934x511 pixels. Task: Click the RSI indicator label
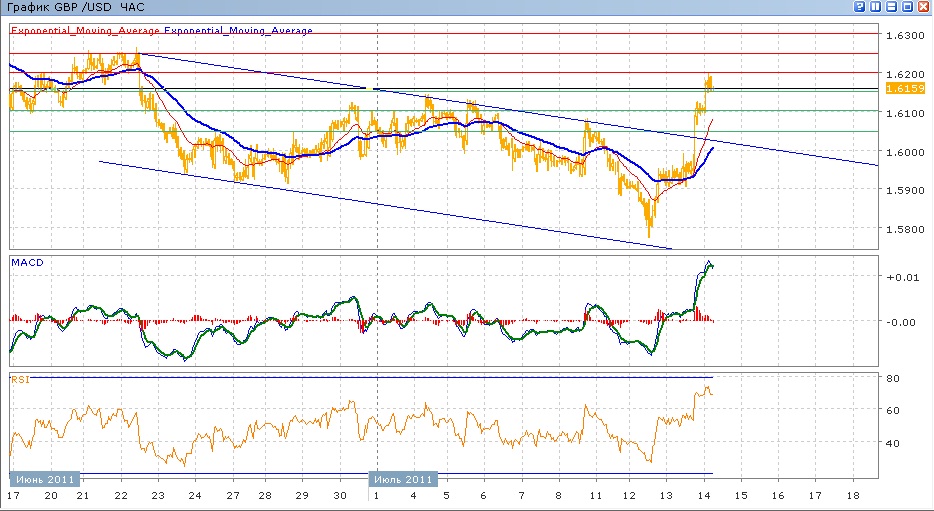(20, 379)
